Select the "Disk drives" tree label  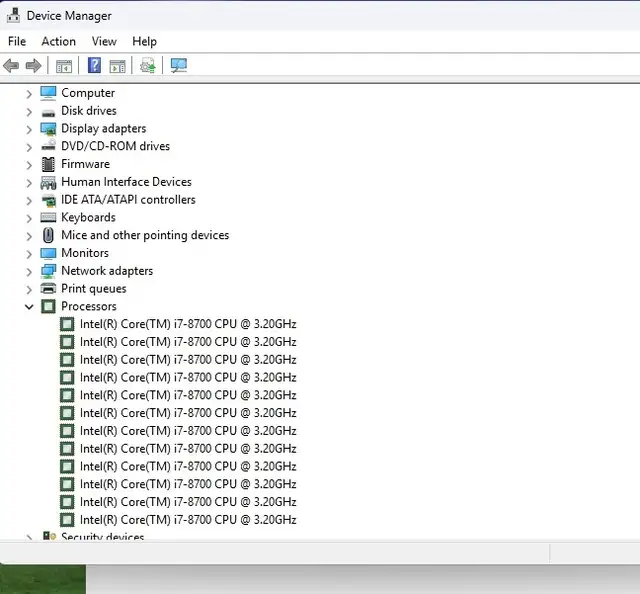(x=89, y=111)
